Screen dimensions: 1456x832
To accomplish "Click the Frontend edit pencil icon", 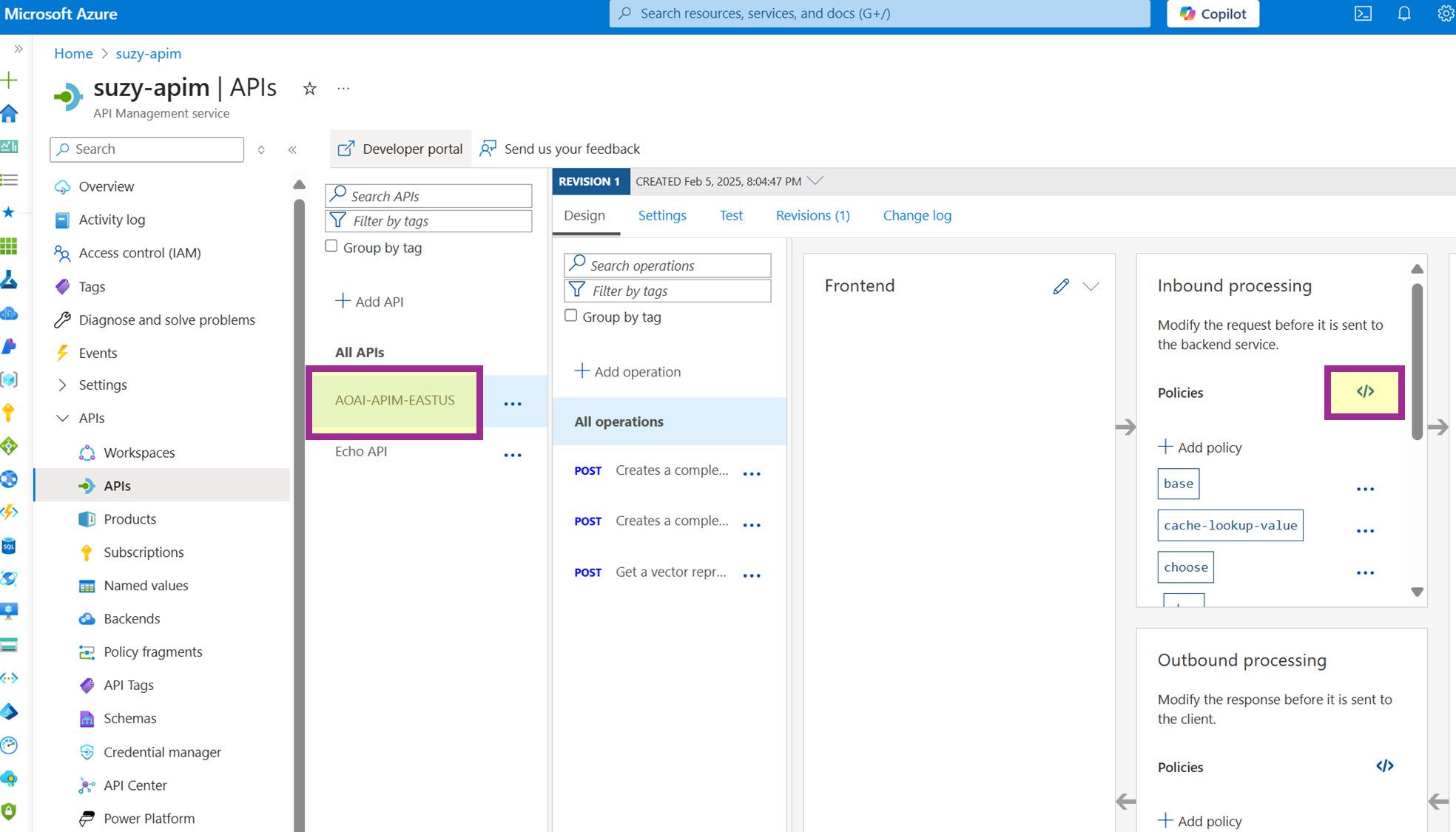I will pyautogui.click(x=1060, y=286).
